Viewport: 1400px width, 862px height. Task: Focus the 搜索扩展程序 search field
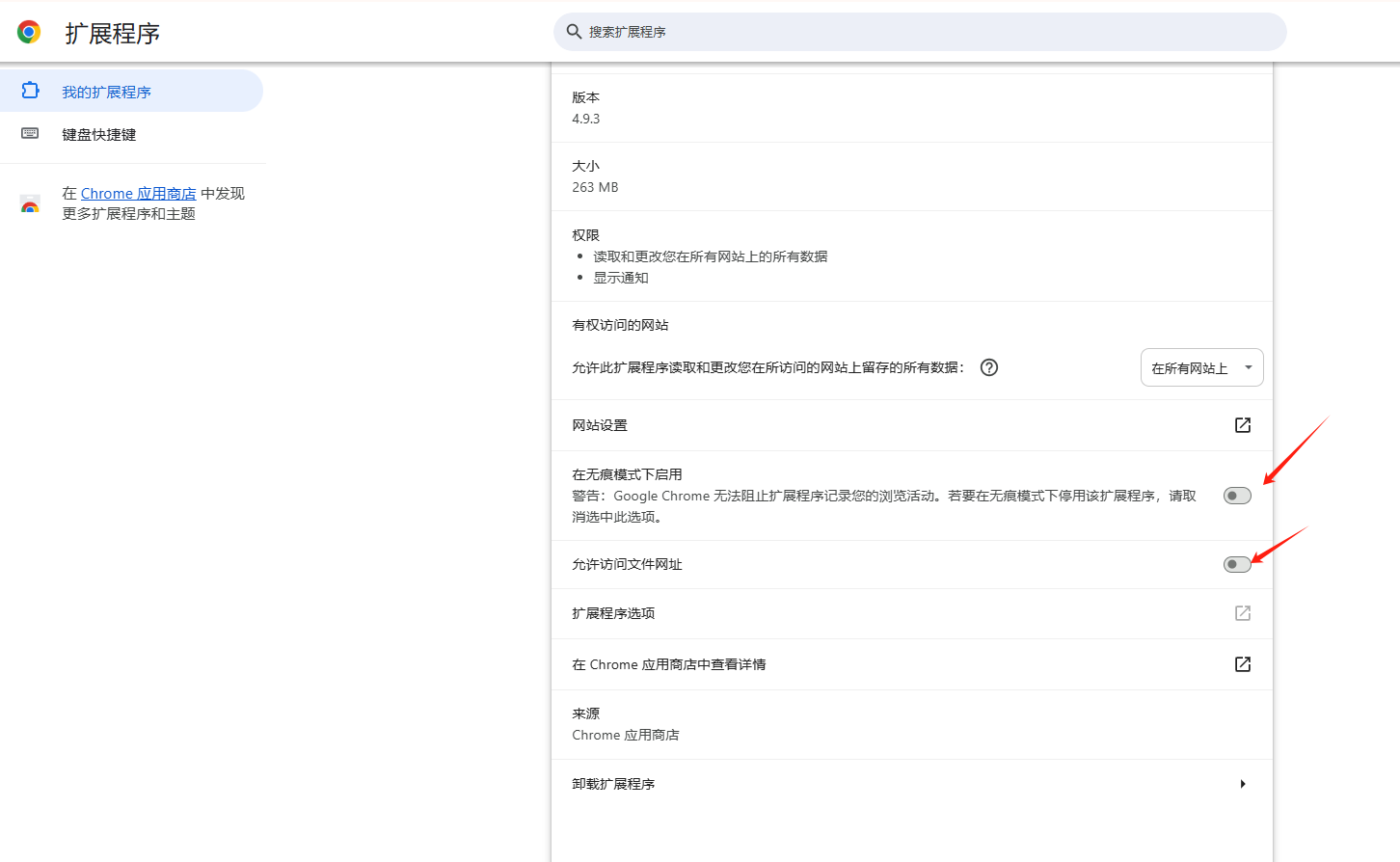click(920, 32)
